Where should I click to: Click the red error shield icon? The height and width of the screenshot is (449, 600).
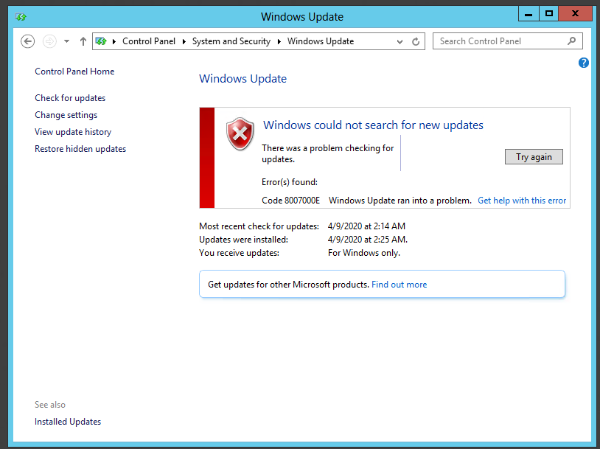point(239,133)
